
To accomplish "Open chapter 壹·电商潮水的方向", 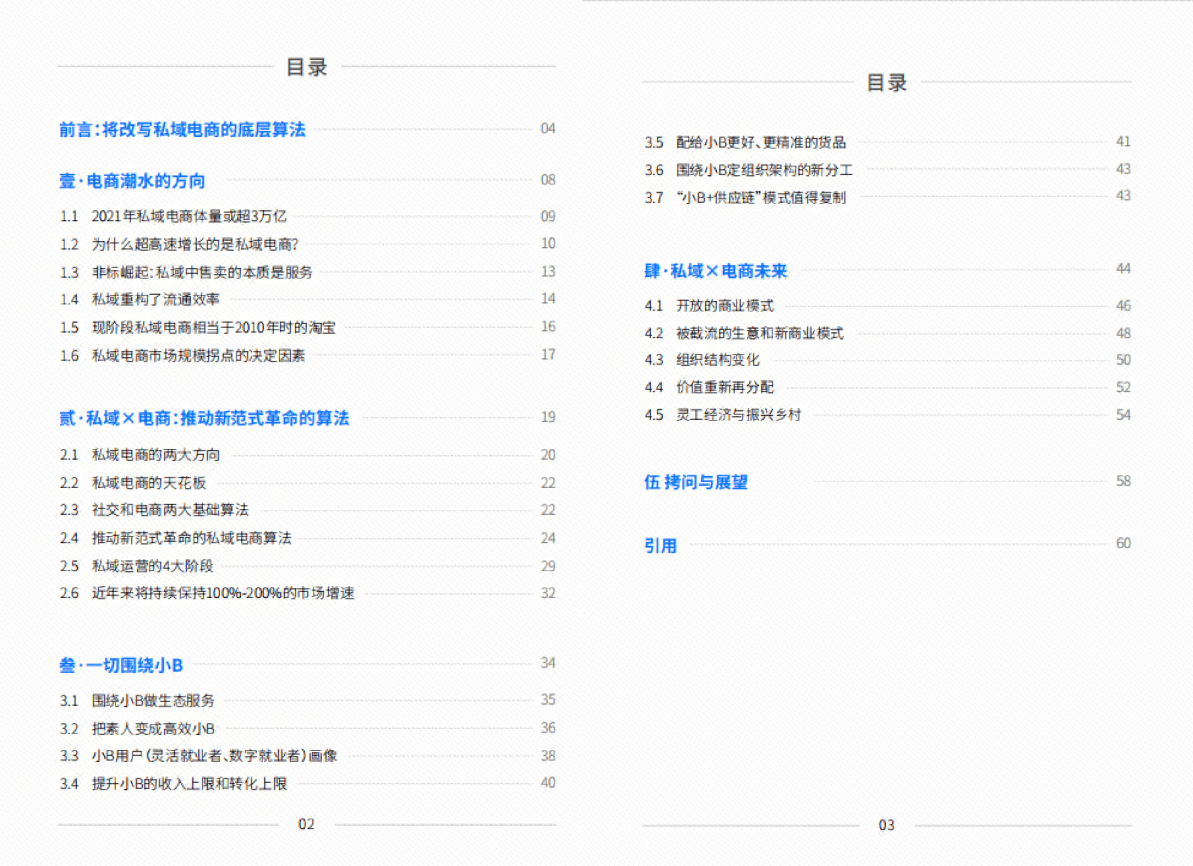I will [130, 181].
